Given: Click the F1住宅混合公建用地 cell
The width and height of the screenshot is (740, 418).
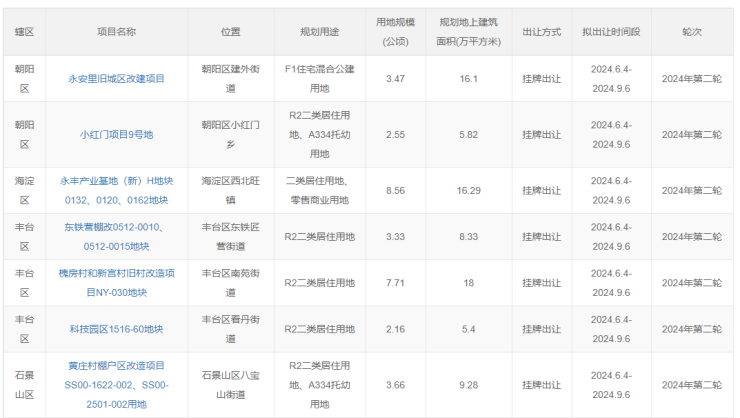Looking at the screenshot, I should coord(320,78).
